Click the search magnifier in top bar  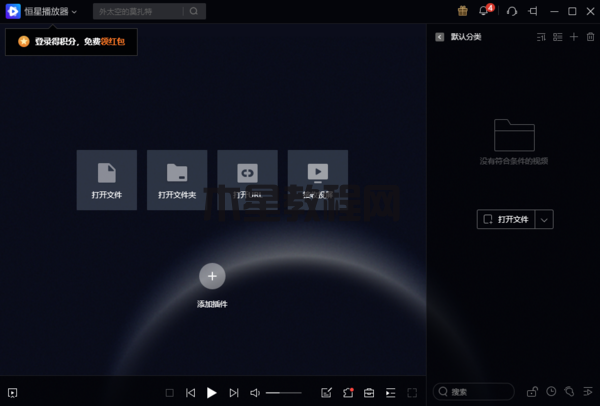pyautogui.click(x=194, y=11)
